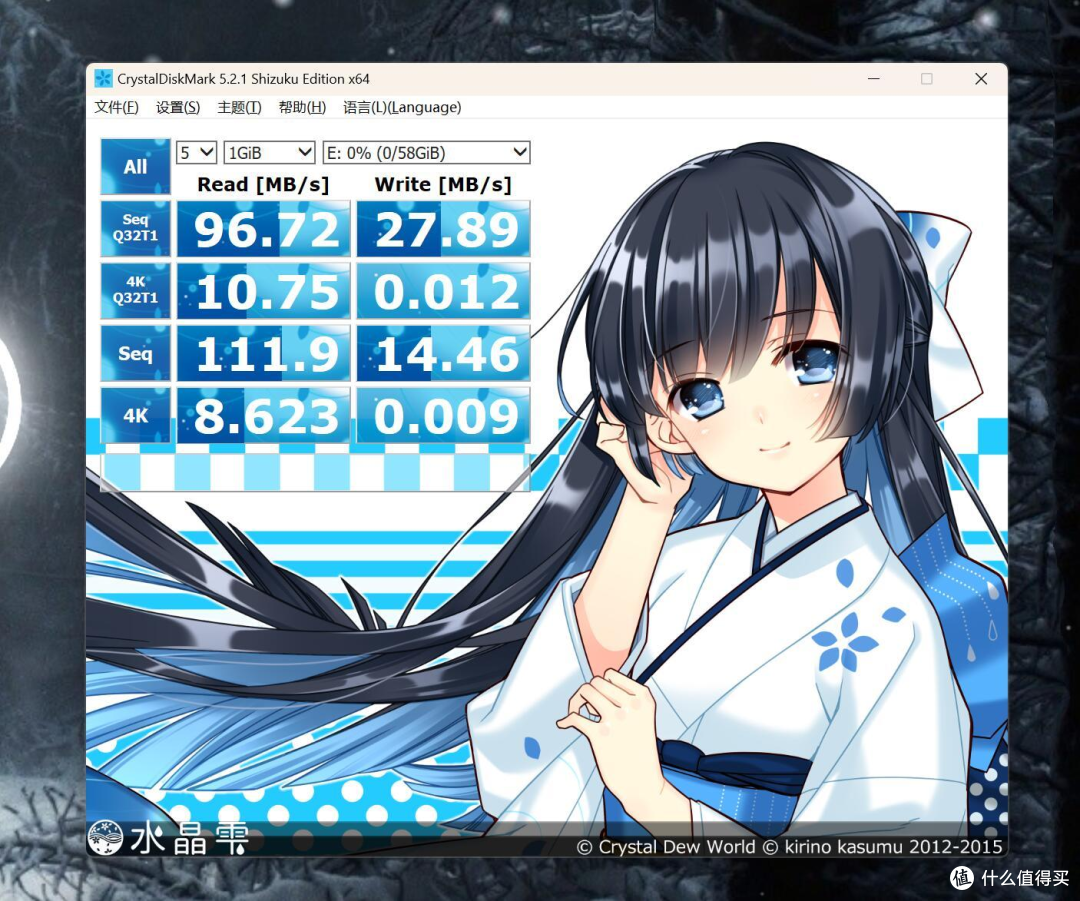The width and height of the screenshot is (1080, 901).
Task: Maximize the CrystalDiskMark window
Action: [927, 79]
